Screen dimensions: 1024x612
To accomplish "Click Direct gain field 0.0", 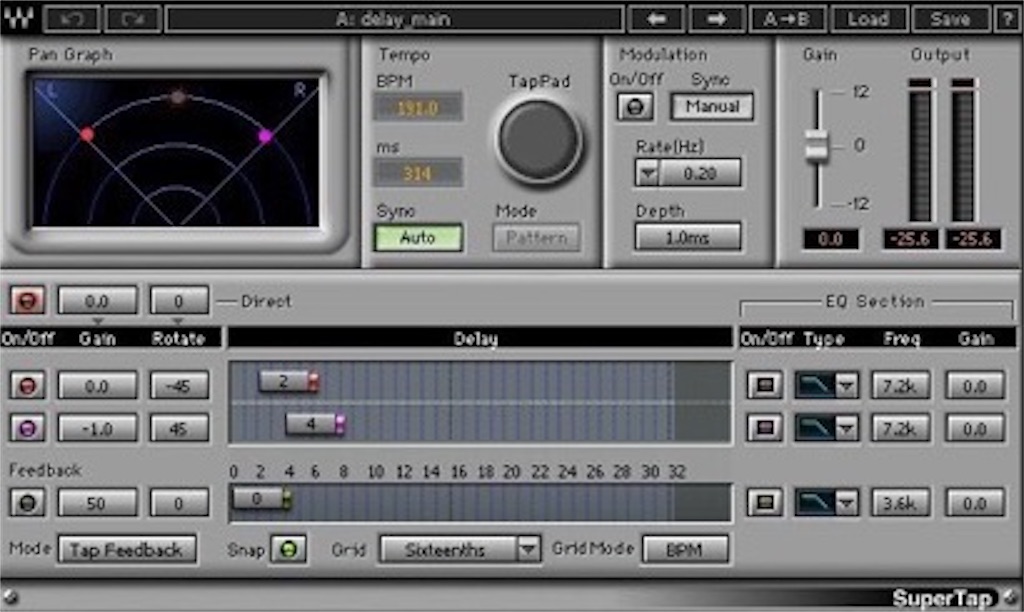I will click(x=97, y=301).
